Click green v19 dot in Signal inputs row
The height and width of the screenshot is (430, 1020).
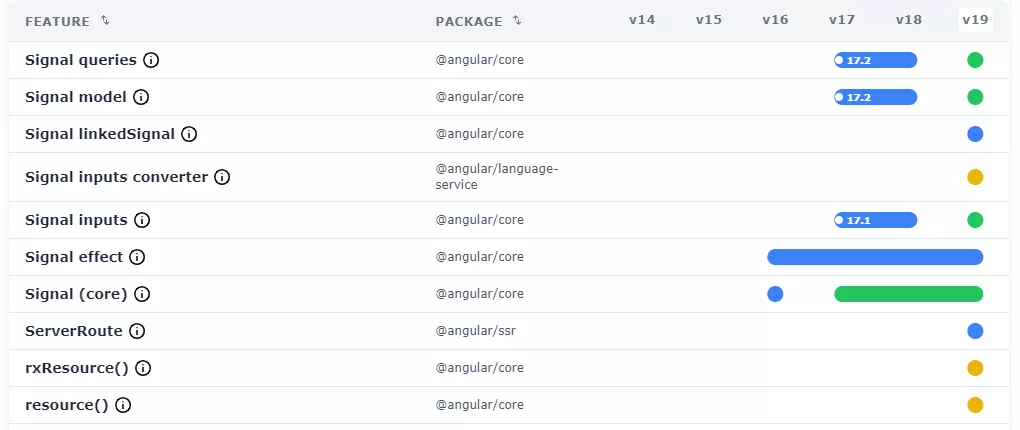click(974, 221)
